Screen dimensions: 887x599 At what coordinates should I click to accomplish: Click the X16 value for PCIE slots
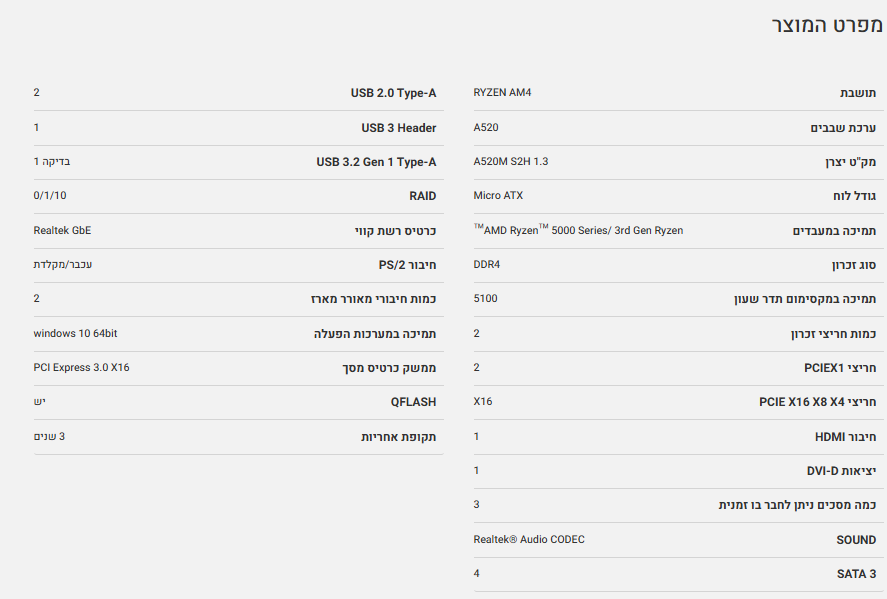482,402
